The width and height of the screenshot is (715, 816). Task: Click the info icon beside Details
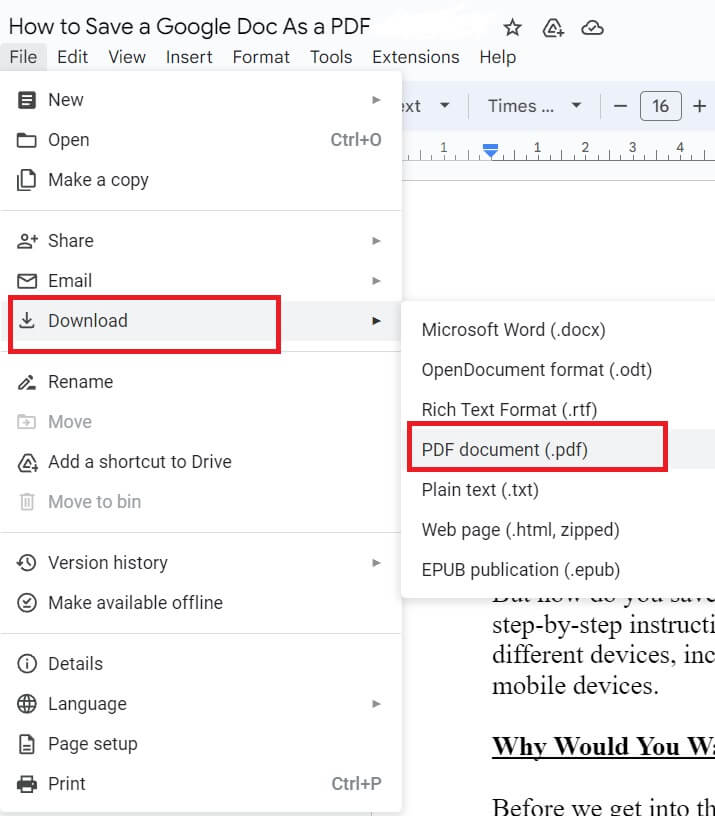click(x=28, y=664)
